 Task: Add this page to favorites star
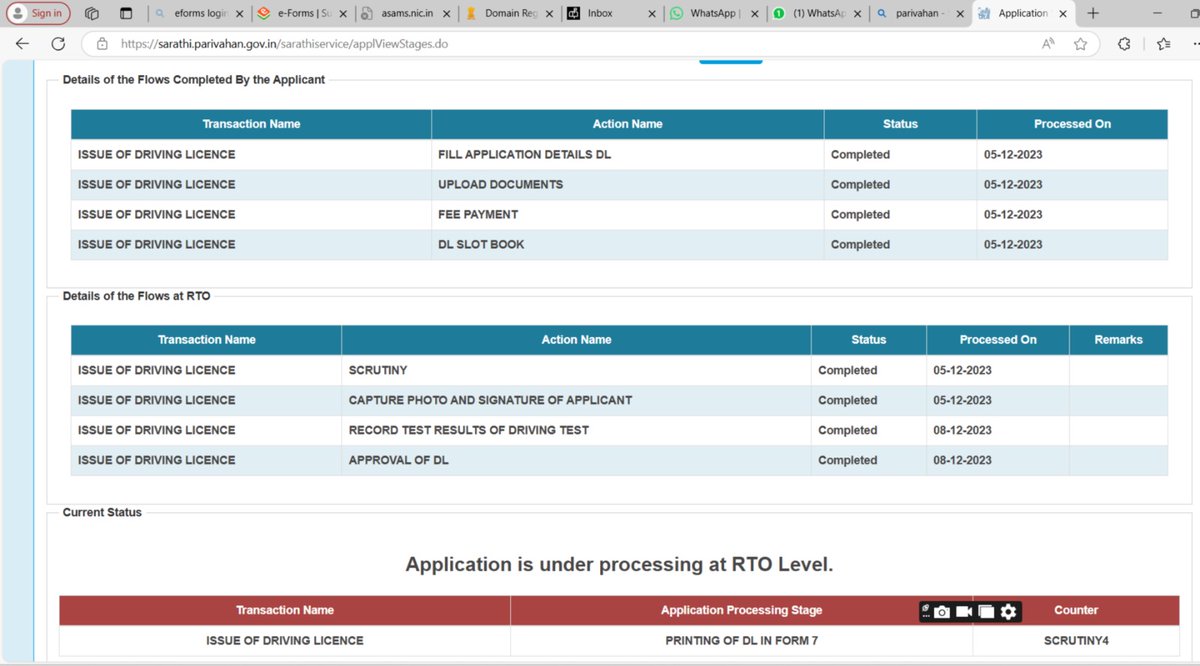click(x=1080, y=44)
